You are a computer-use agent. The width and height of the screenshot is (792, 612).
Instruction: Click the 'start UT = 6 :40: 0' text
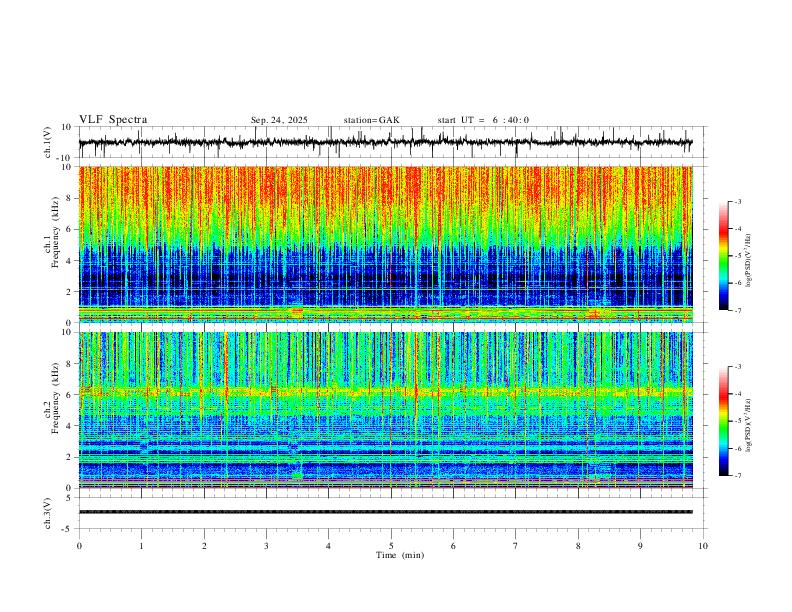point(483,120)
